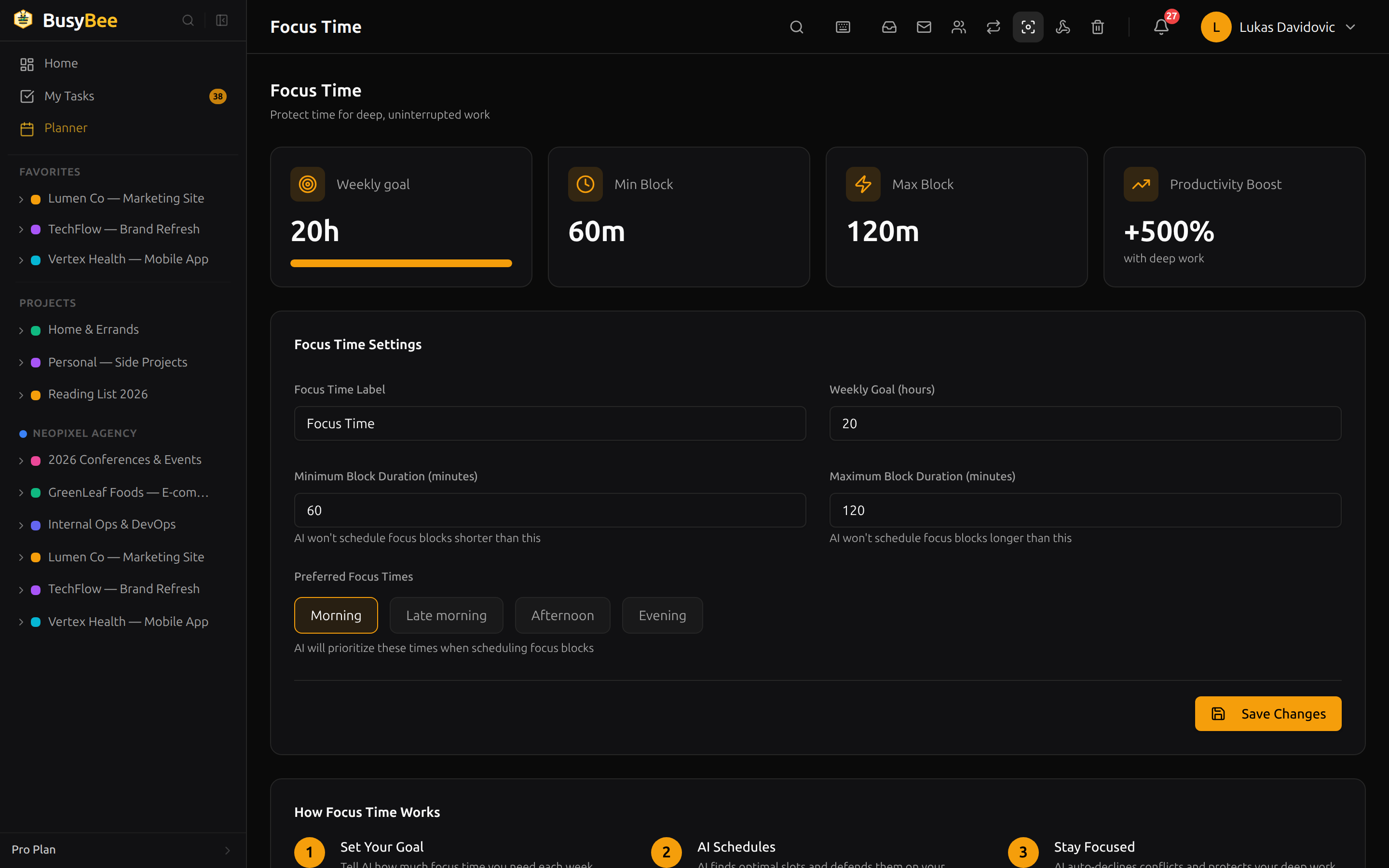This screenshot has height=868, width=1389.
Task: Click the L user avatar
Action: [1216, 27]
